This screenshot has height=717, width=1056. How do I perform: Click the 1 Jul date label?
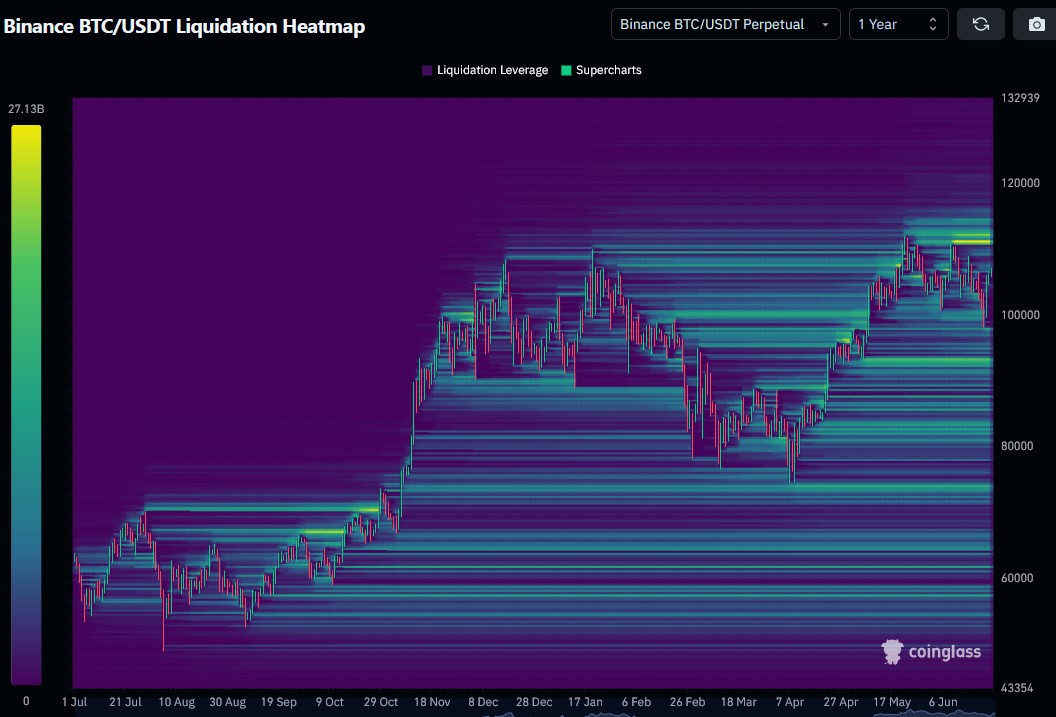75,702
